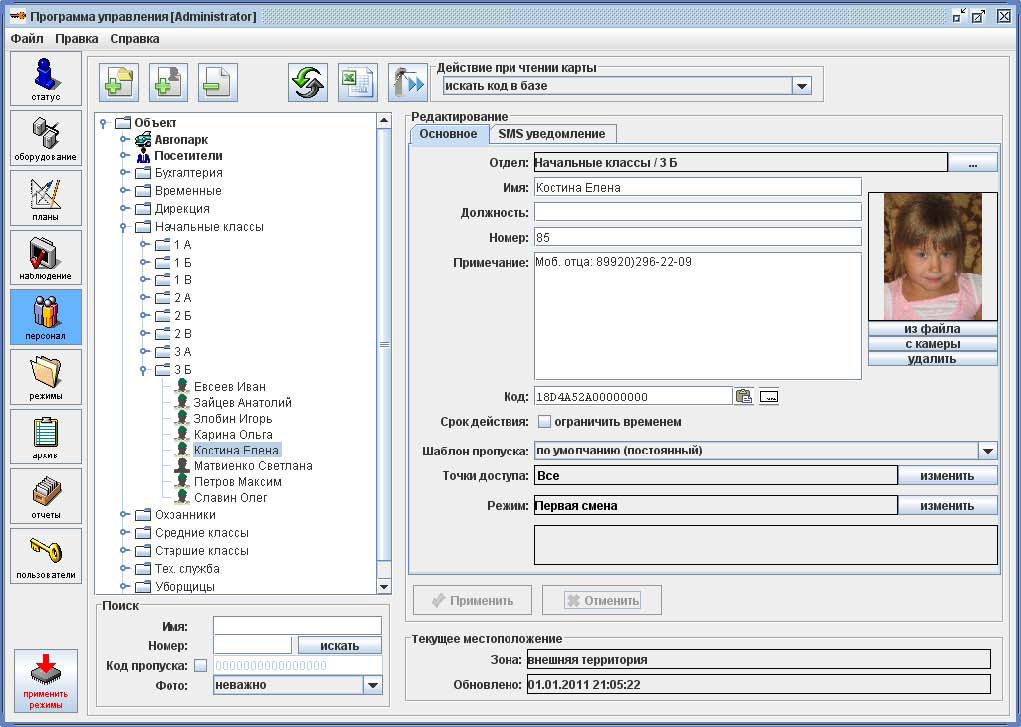Open the наблюдение sidebar section

(x=46, y=257)
